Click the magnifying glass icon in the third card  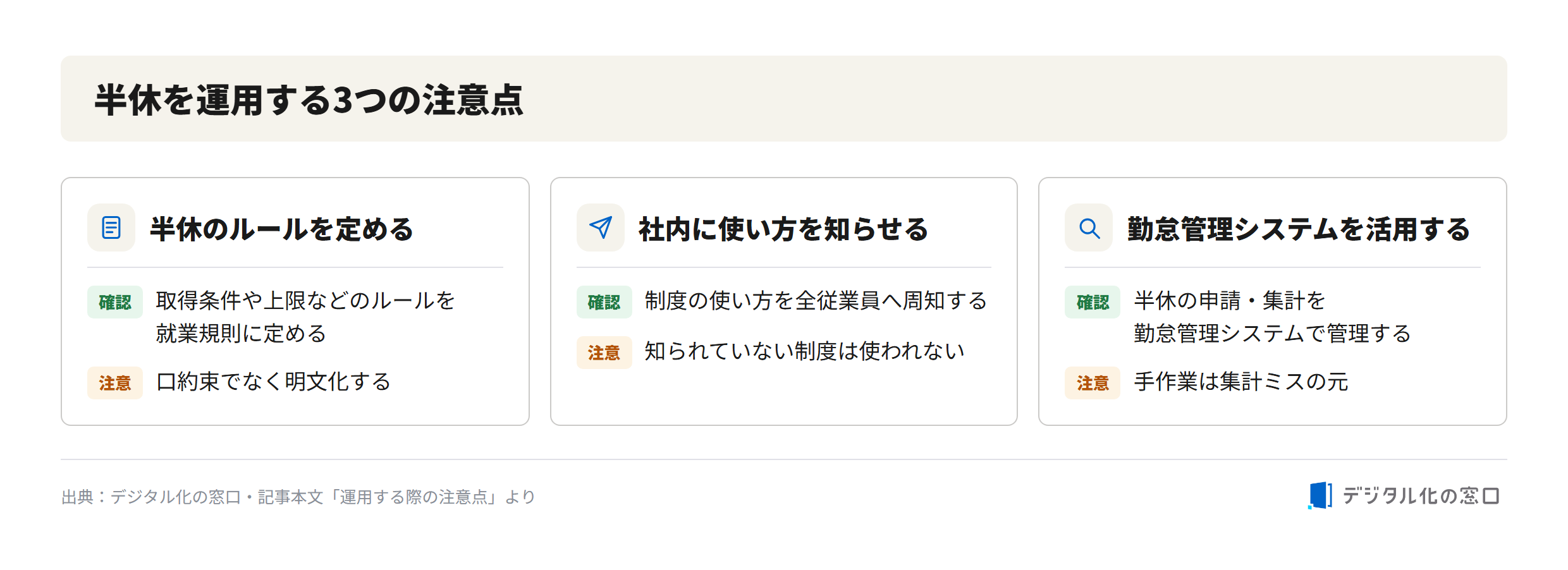click(x=1089, y=227)
